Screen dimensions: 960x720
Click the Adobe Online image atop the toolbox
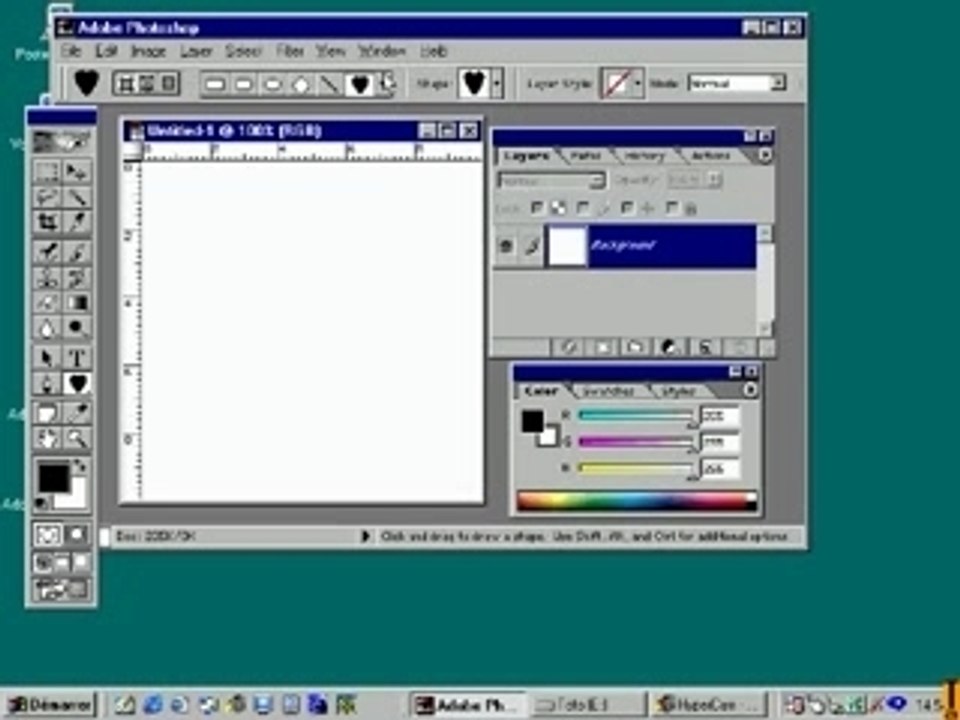[x=61, y=141]
